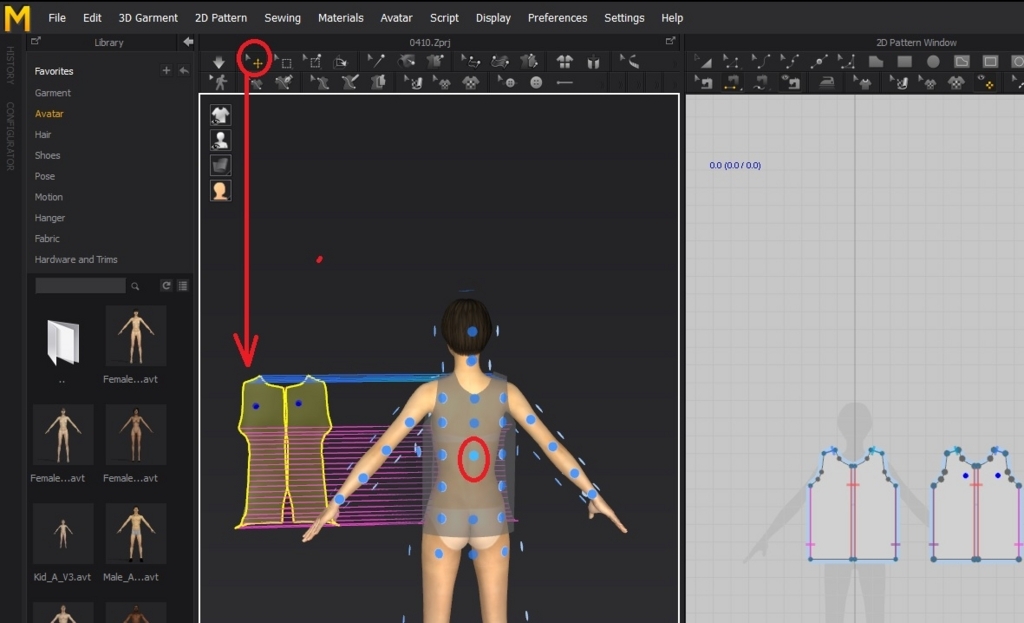Toggle 3D environment display icon

tap(220, 165)
